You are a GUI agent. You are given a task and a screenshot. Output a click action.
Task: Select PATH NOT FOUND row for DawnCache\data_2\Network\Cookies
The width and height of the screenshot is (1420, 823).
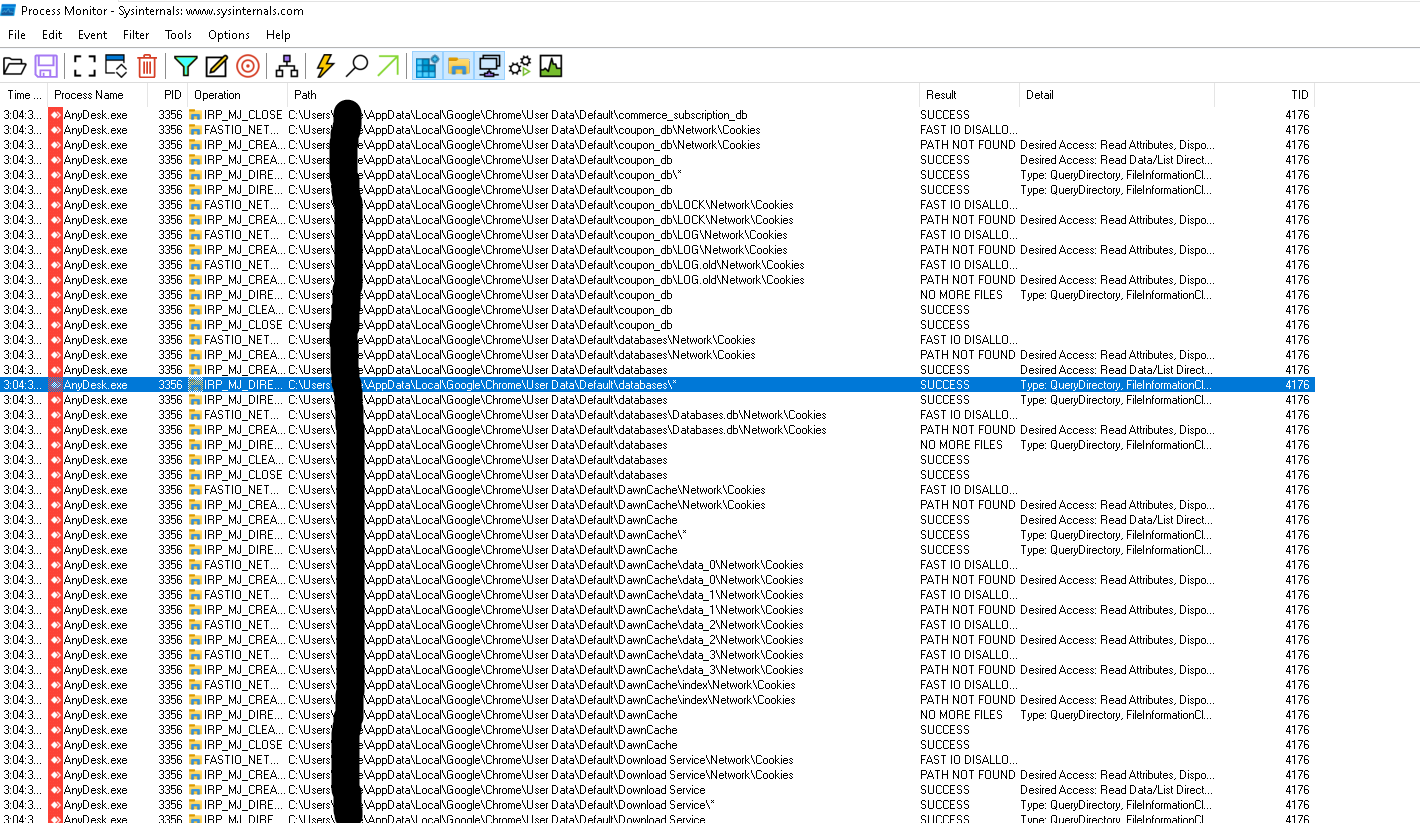(657, 640)
